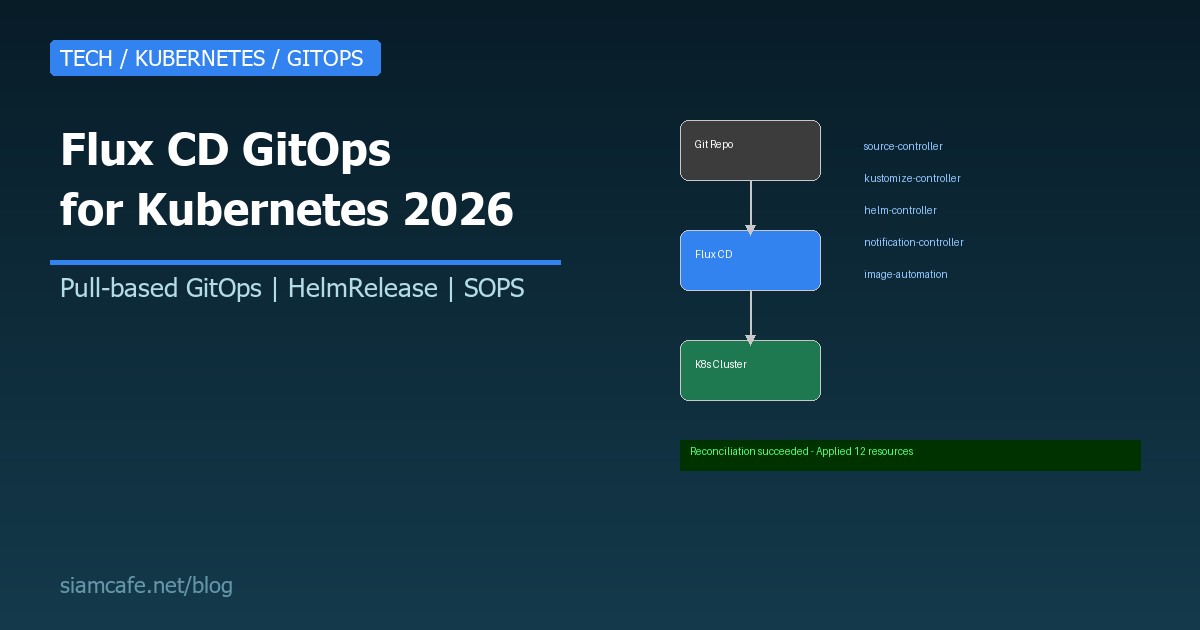Select the helm-controller entry

tap(900, 210)
